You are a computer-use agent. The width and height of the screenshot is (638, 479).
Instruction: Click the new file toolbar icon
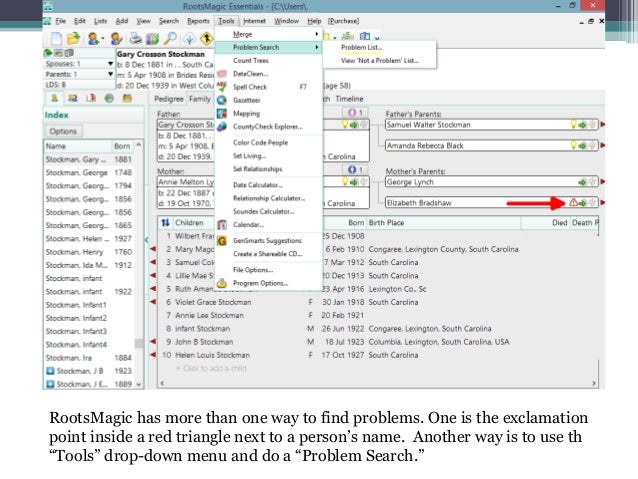tap(57, 38)
